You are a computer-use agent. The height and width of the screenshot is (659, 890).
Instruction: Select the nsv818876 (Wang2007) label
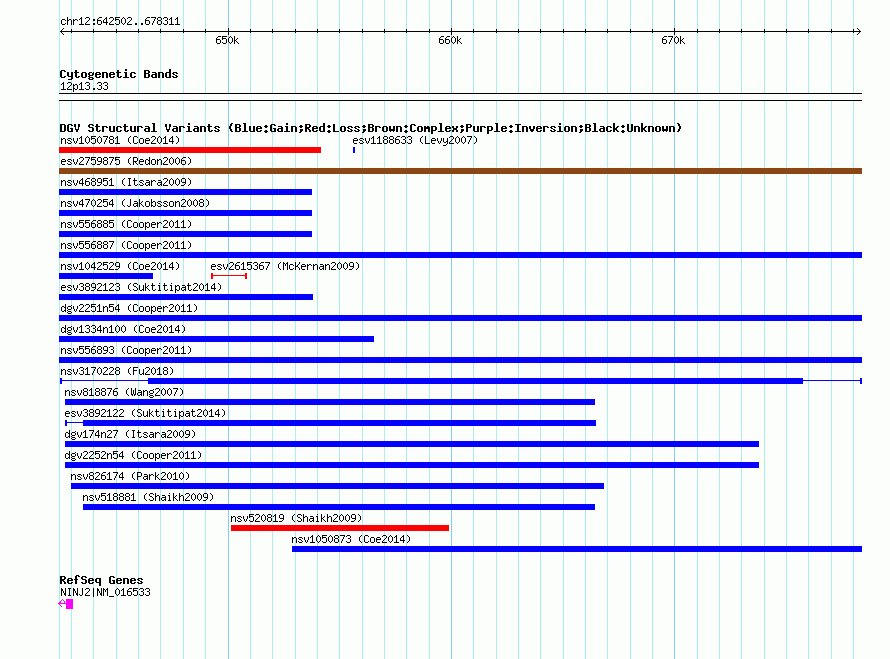(x=124, y=392)
